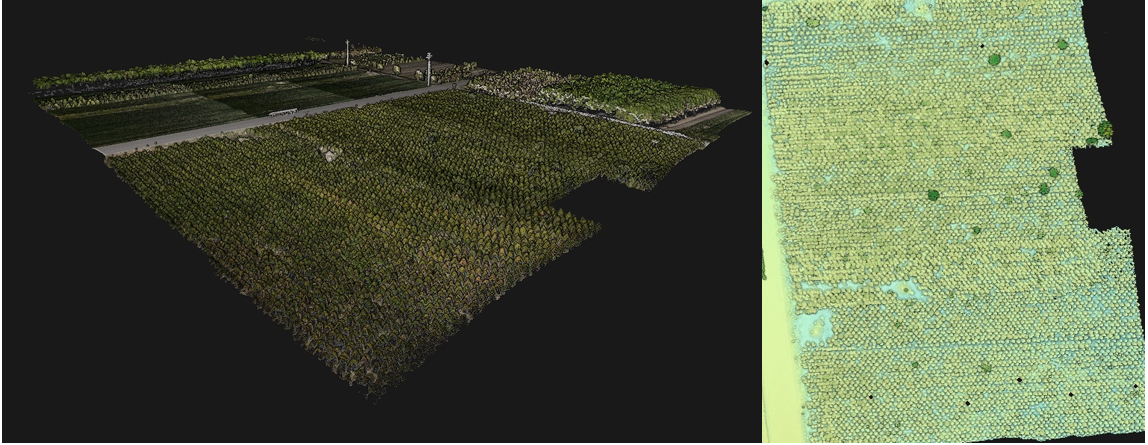
Task: Click the dark green tree on the orthophoto's right edge
Action: (1105, 129)
